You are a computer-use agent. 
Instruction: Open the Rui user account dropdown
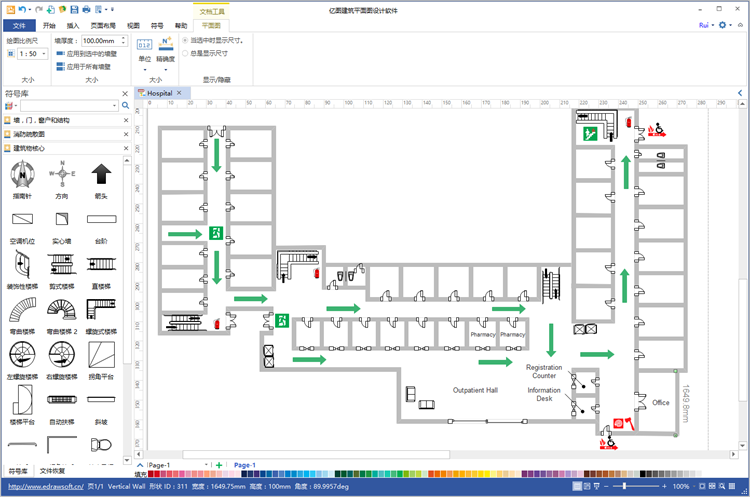point(707,25)
